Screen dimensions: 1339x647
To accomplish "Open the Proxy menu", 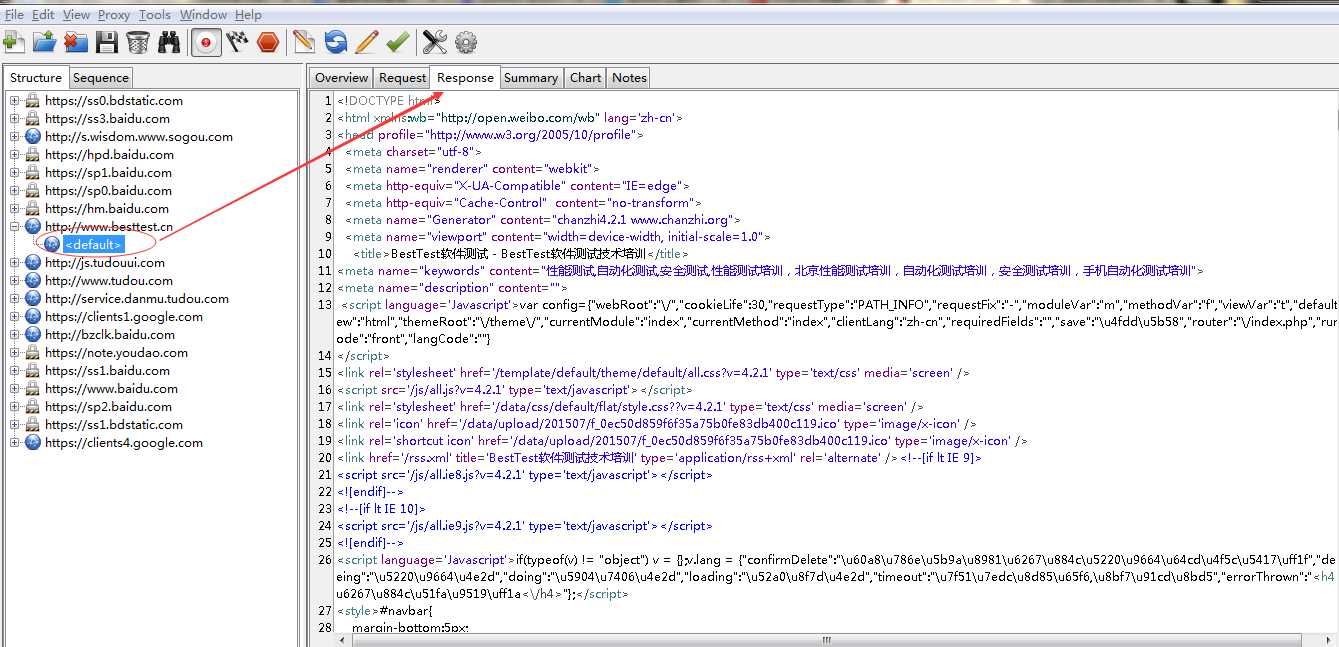I will [114, 15].
